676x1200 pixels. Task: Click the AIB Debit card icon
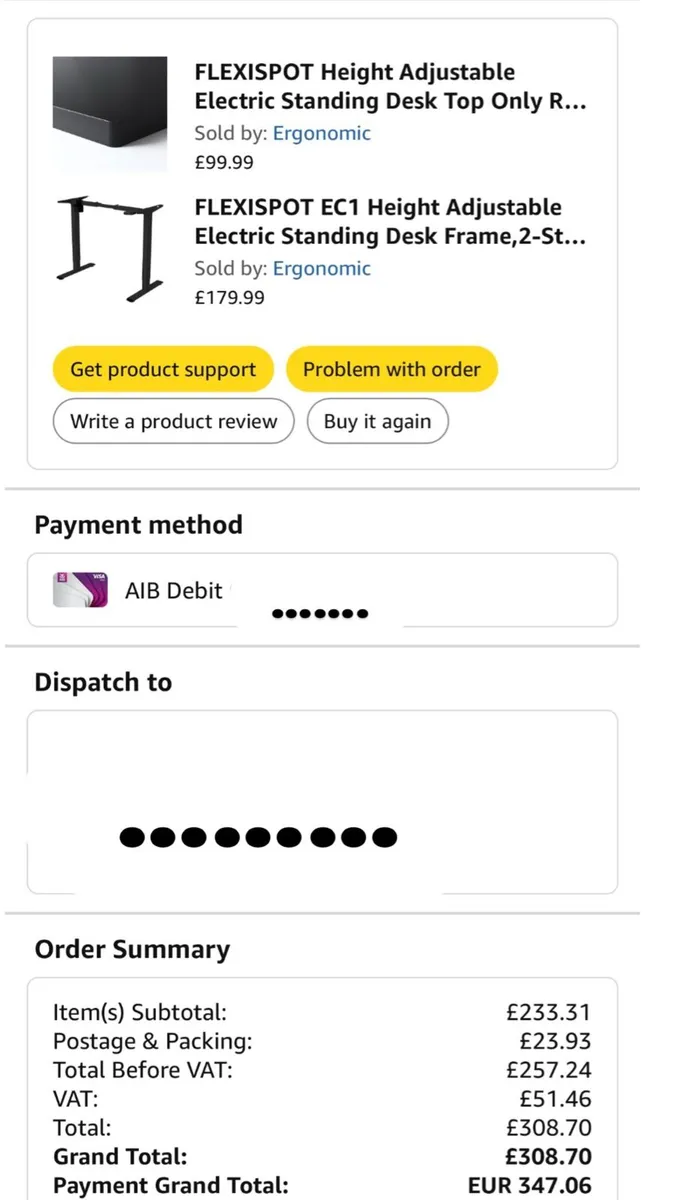[80, 590]
